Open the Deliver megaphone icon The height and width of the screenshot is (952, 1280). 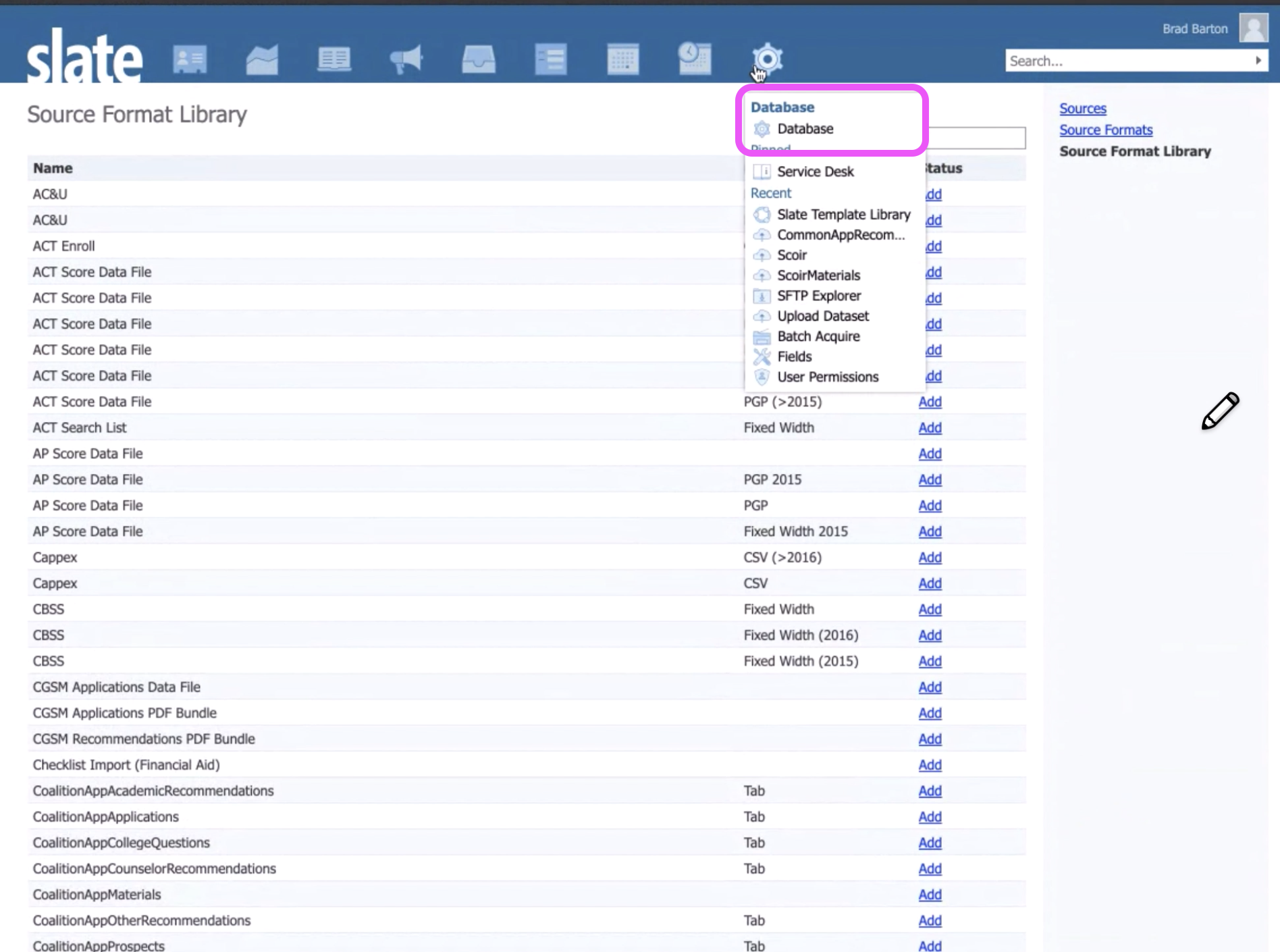406,59
